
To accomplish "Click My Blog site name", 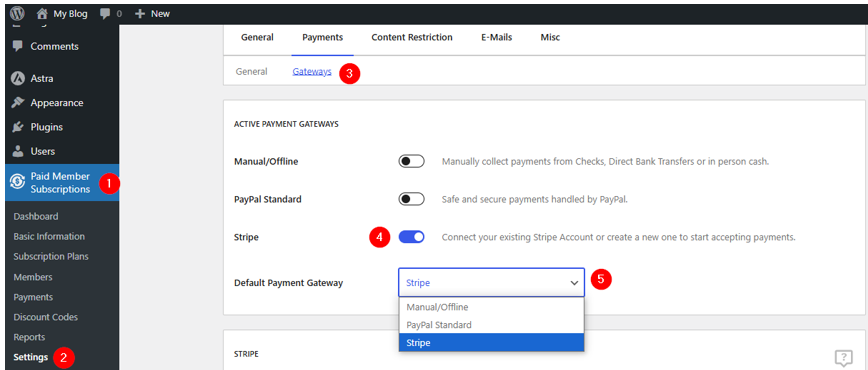I will (x=70, y=14).
